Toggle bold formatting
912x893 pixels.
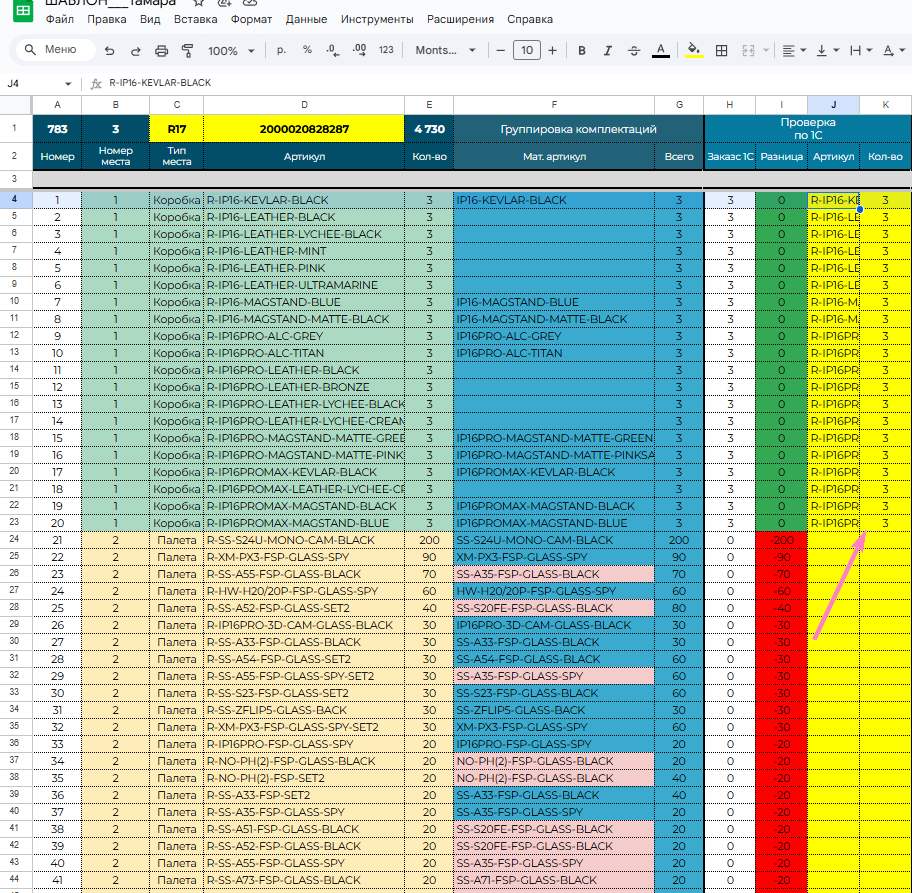[x=581, y=51]
